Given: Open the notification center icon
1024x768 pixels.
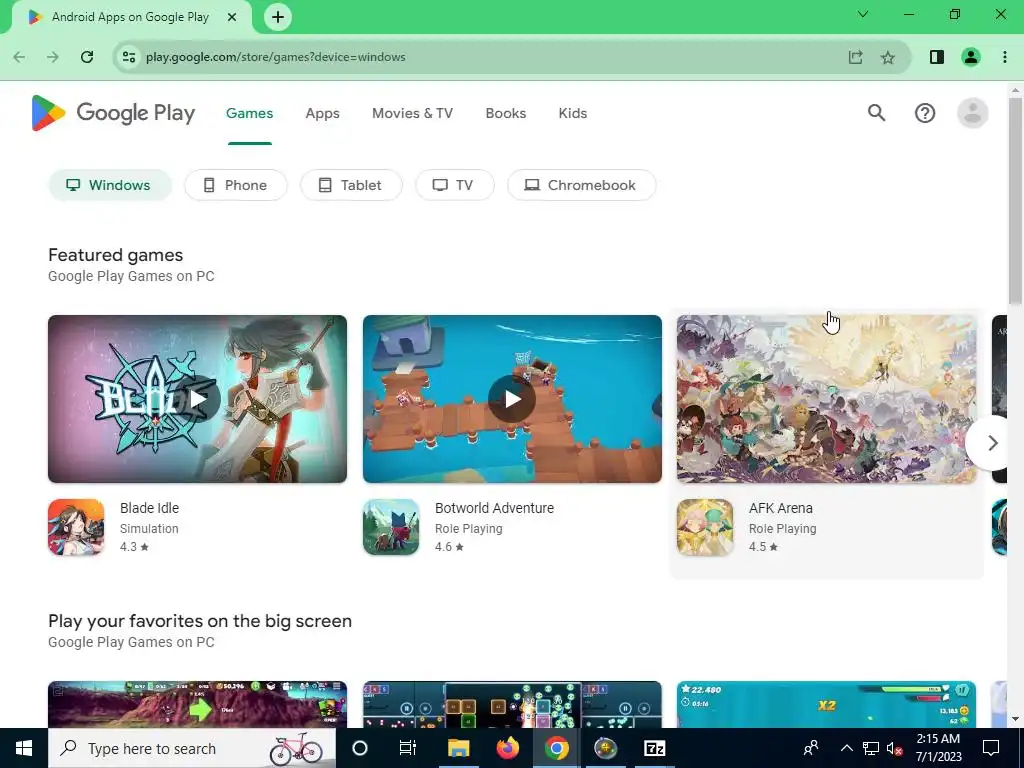Looking at the screenshot, I should (991, 748).
